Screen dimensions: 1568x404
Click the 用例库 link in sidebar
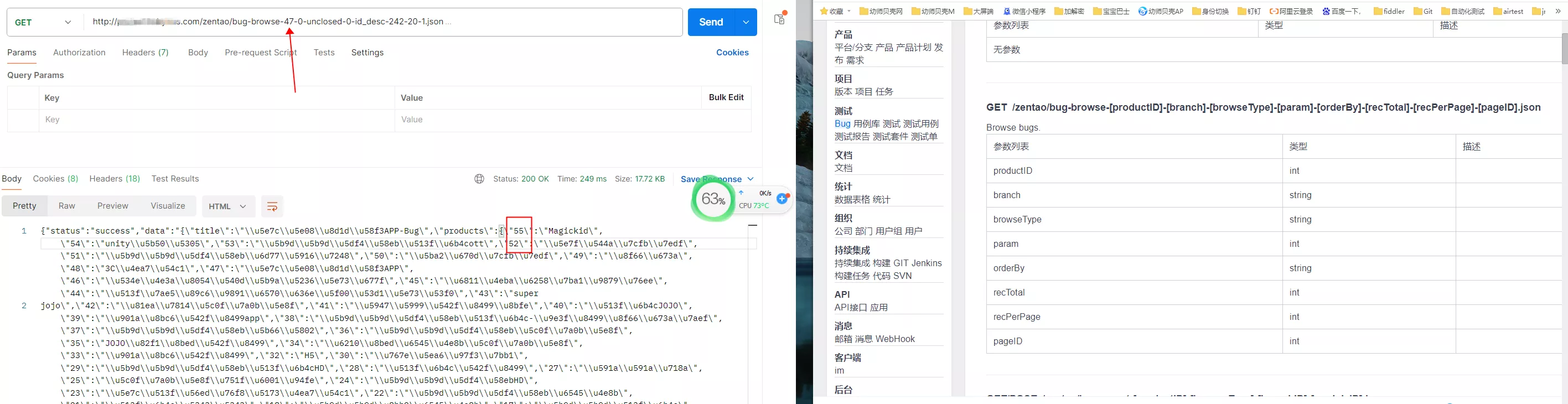(867, 123)
